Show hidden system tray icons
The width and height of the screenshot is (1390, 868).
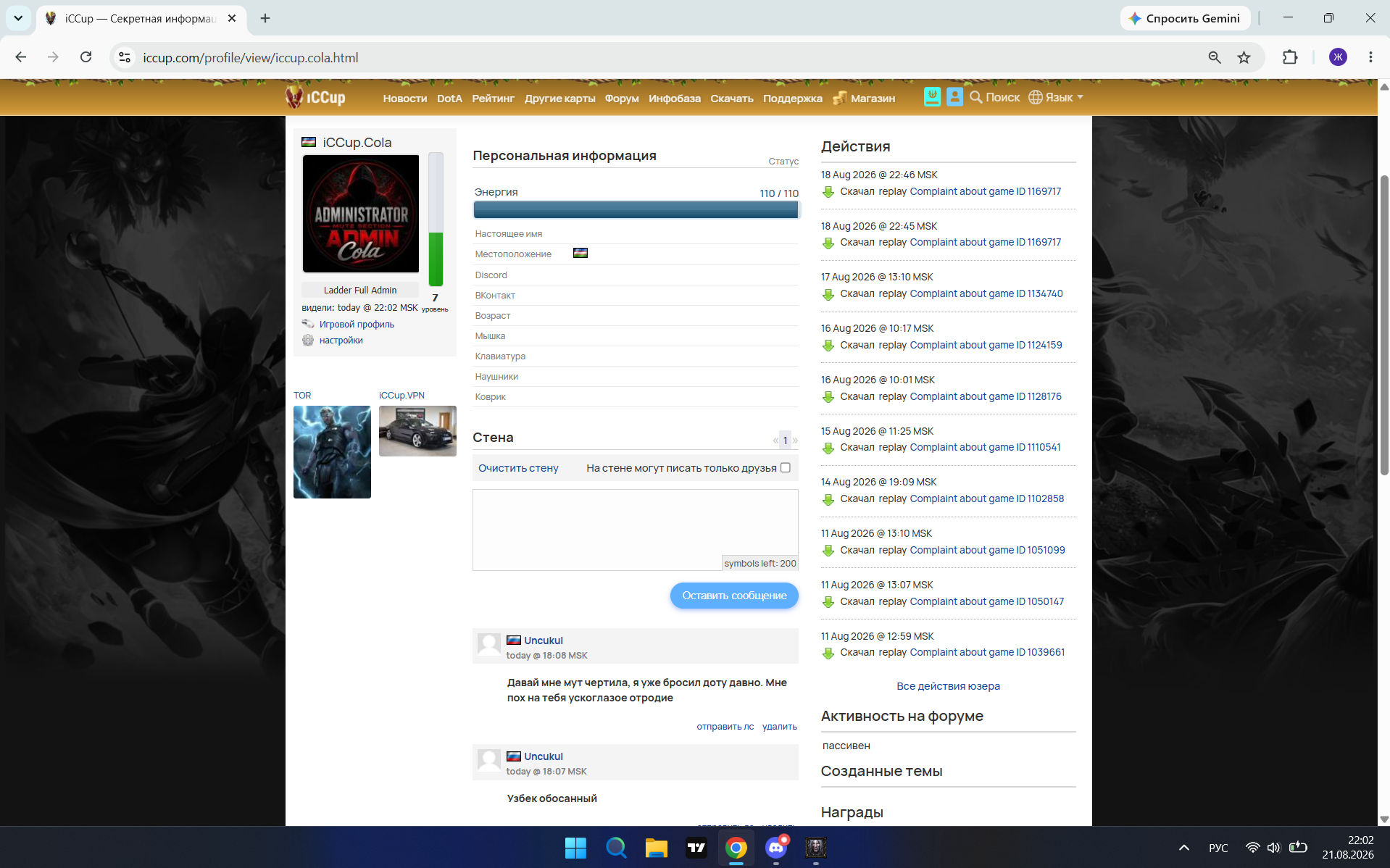click(x=1183, y=848)
